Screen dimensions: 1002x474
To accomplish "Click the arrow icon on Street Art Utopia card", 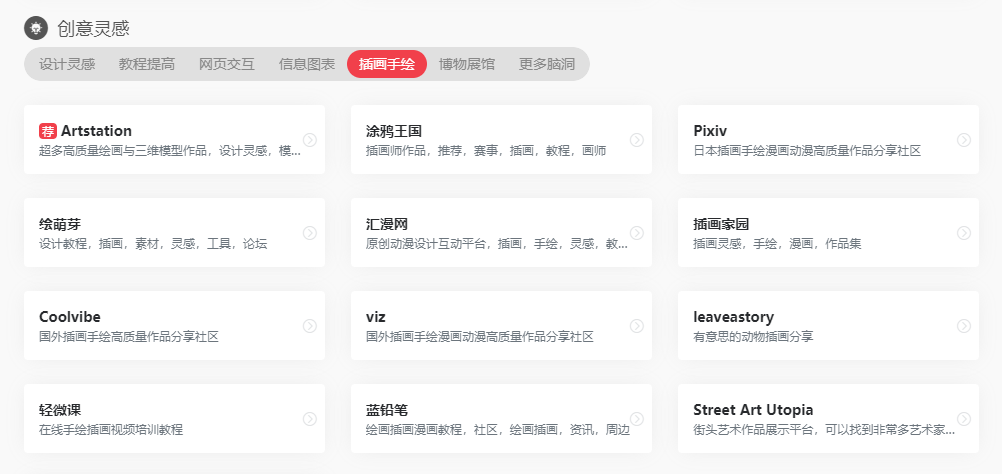I will pos(964,419).
